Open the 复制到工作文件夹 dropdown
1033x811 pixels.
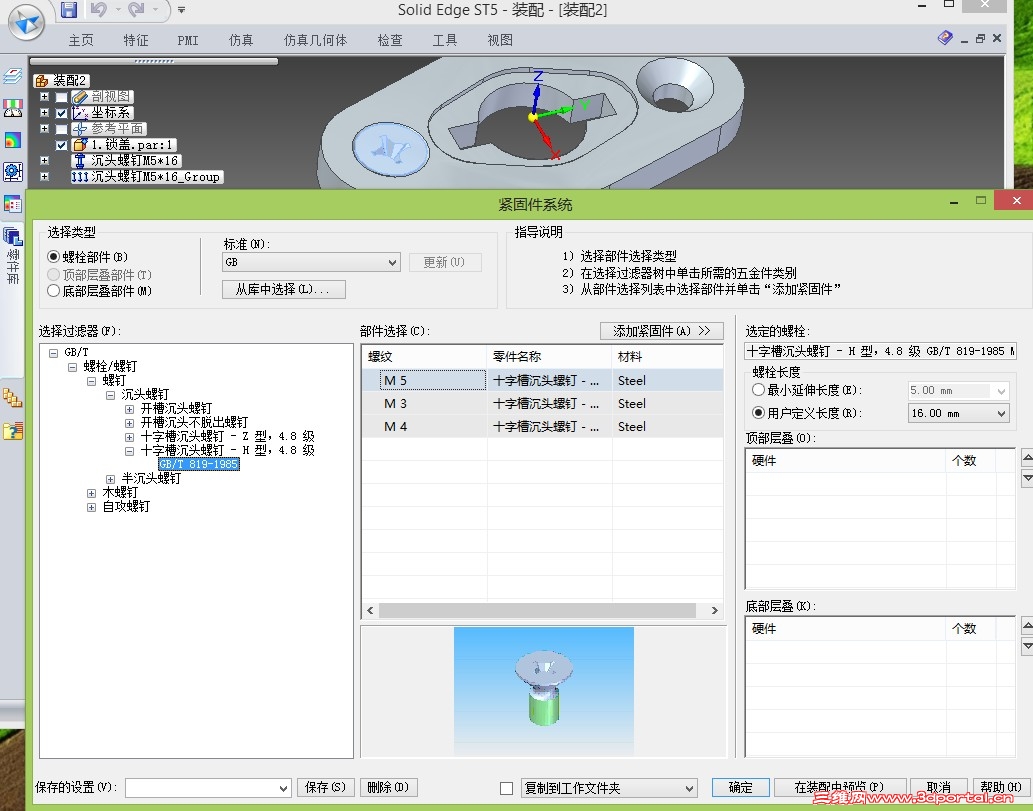point(609,788)
